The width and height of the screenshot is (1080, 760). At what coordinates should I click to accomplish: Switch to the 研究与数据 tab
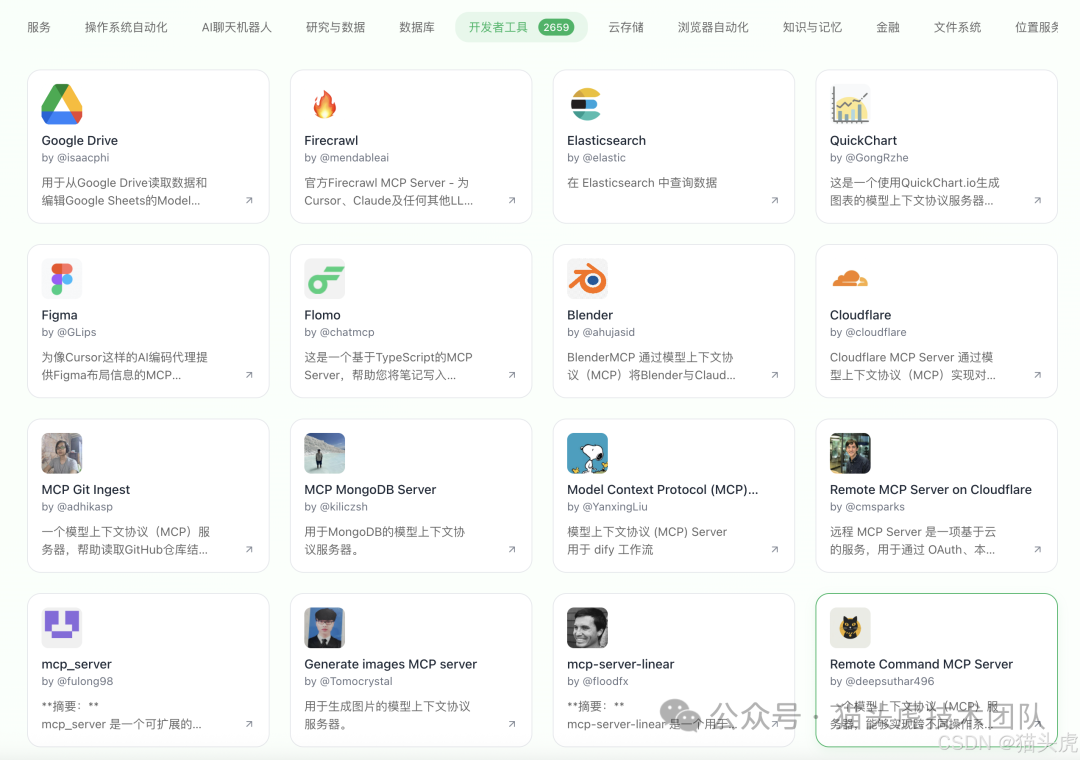tap(335, 28)
